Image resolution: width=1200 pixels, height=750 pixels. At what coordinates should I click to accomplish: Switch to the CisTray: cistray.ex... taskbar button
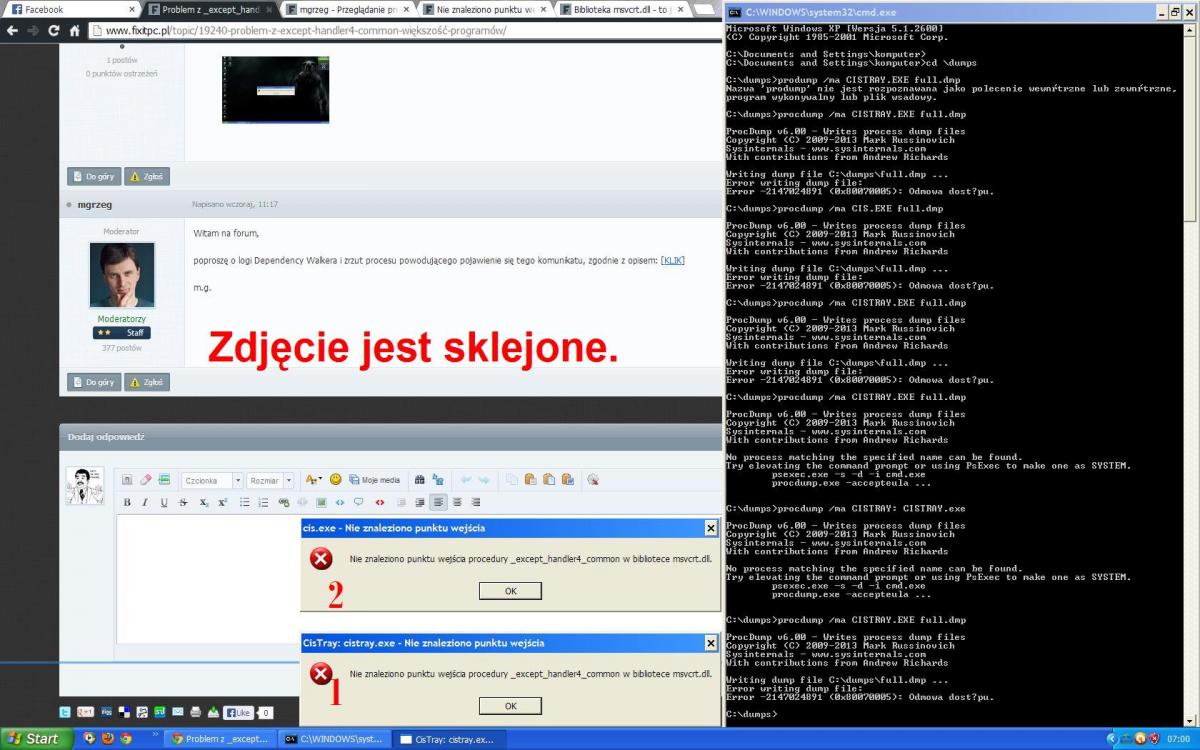pos(447,739)
